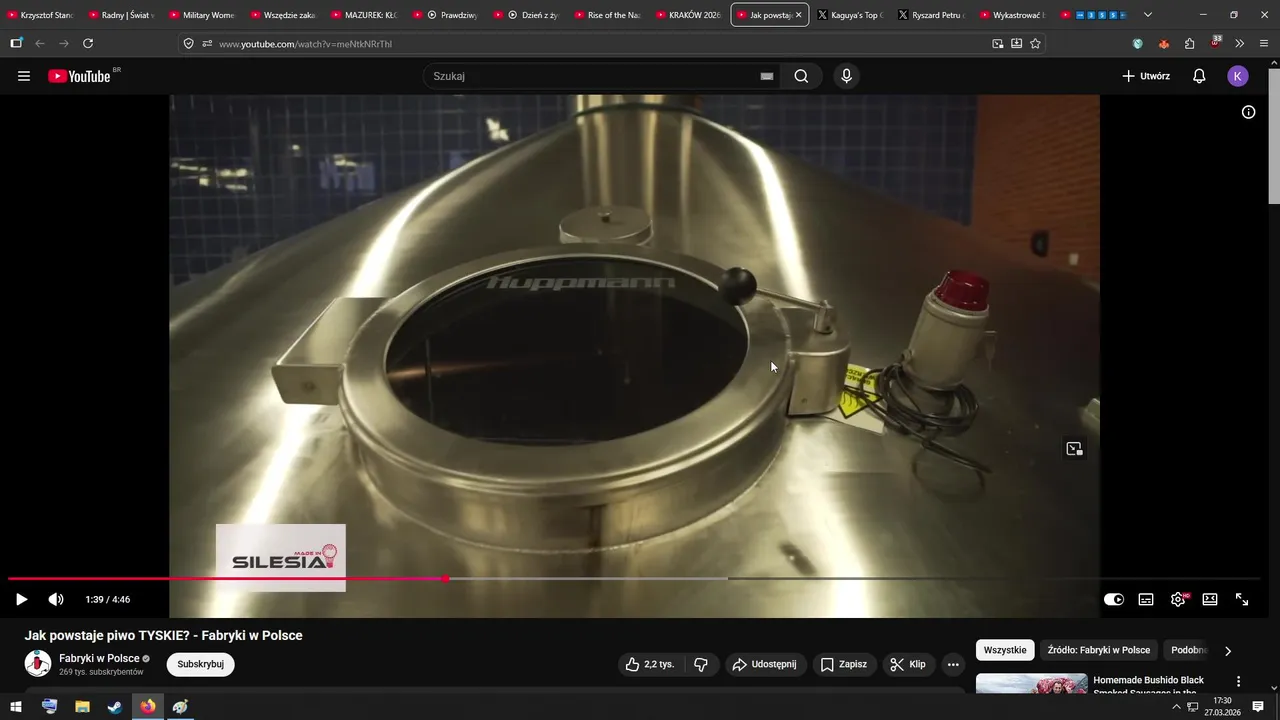Turn on subtitles/captions
Viewport: 1280px width, 720px height.
[x=1146, y=599]
